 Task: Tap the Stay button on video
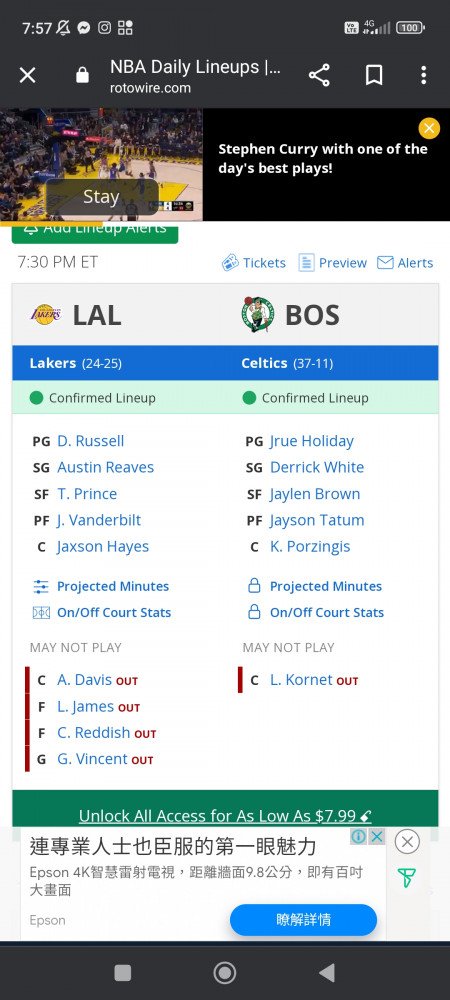(x=102, y=196)
